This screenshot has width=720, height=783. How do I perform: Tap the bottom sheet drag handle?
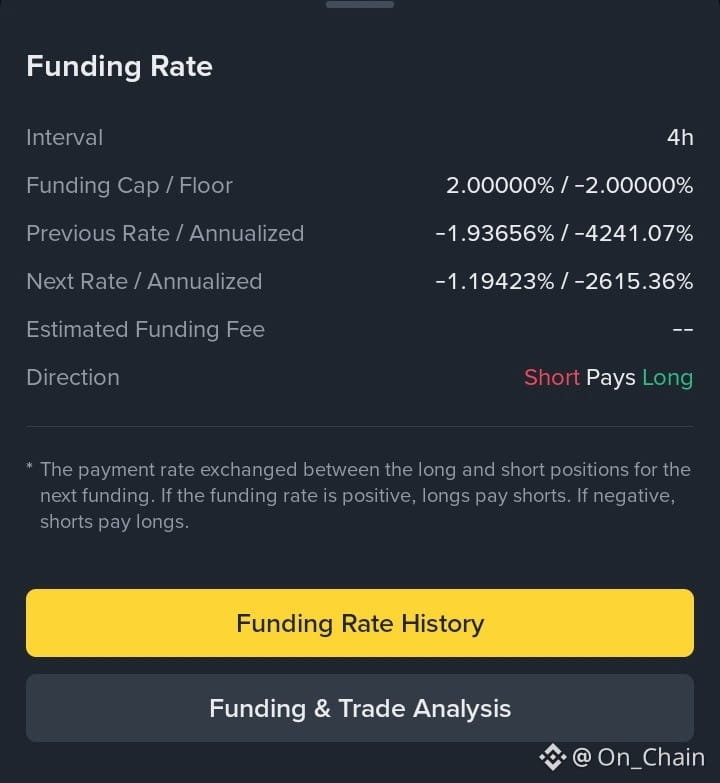[360, 4]
